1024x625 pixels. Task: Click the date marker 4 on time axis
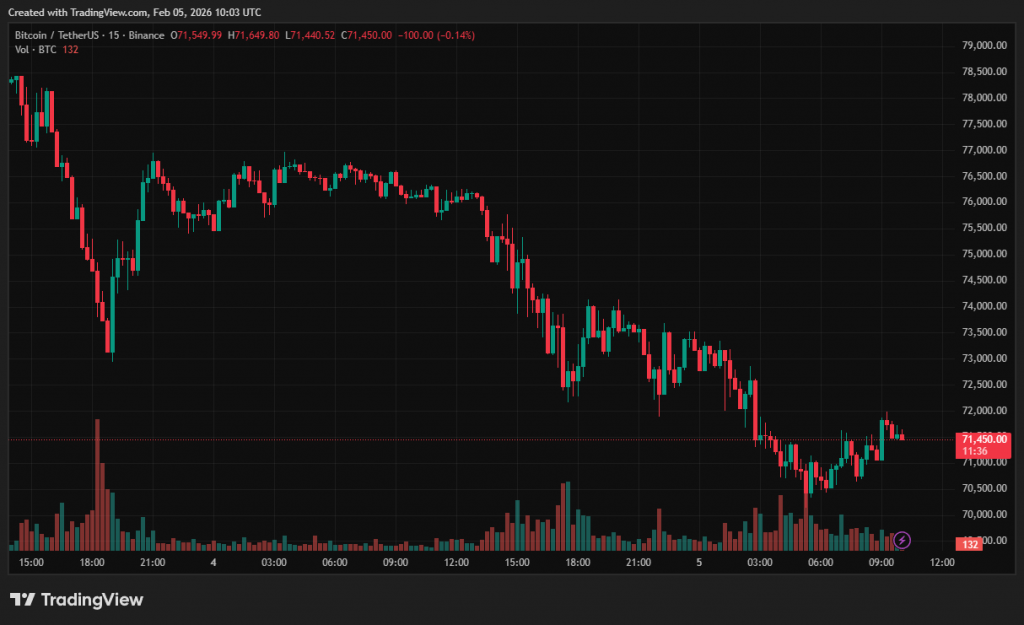click(214, 563)
